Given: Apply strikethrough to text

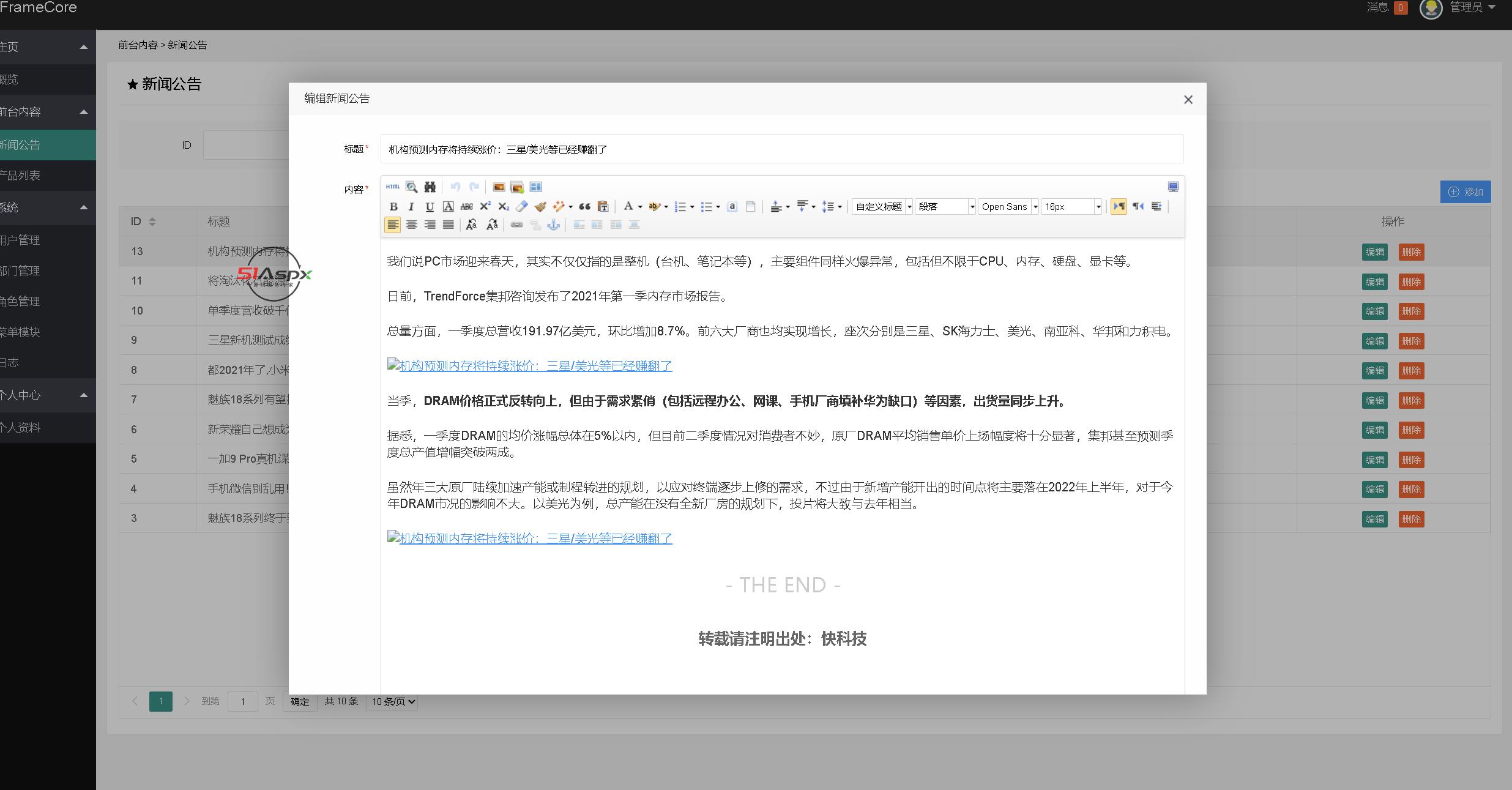Looking at the screenshot, I should tap(466, 207).
